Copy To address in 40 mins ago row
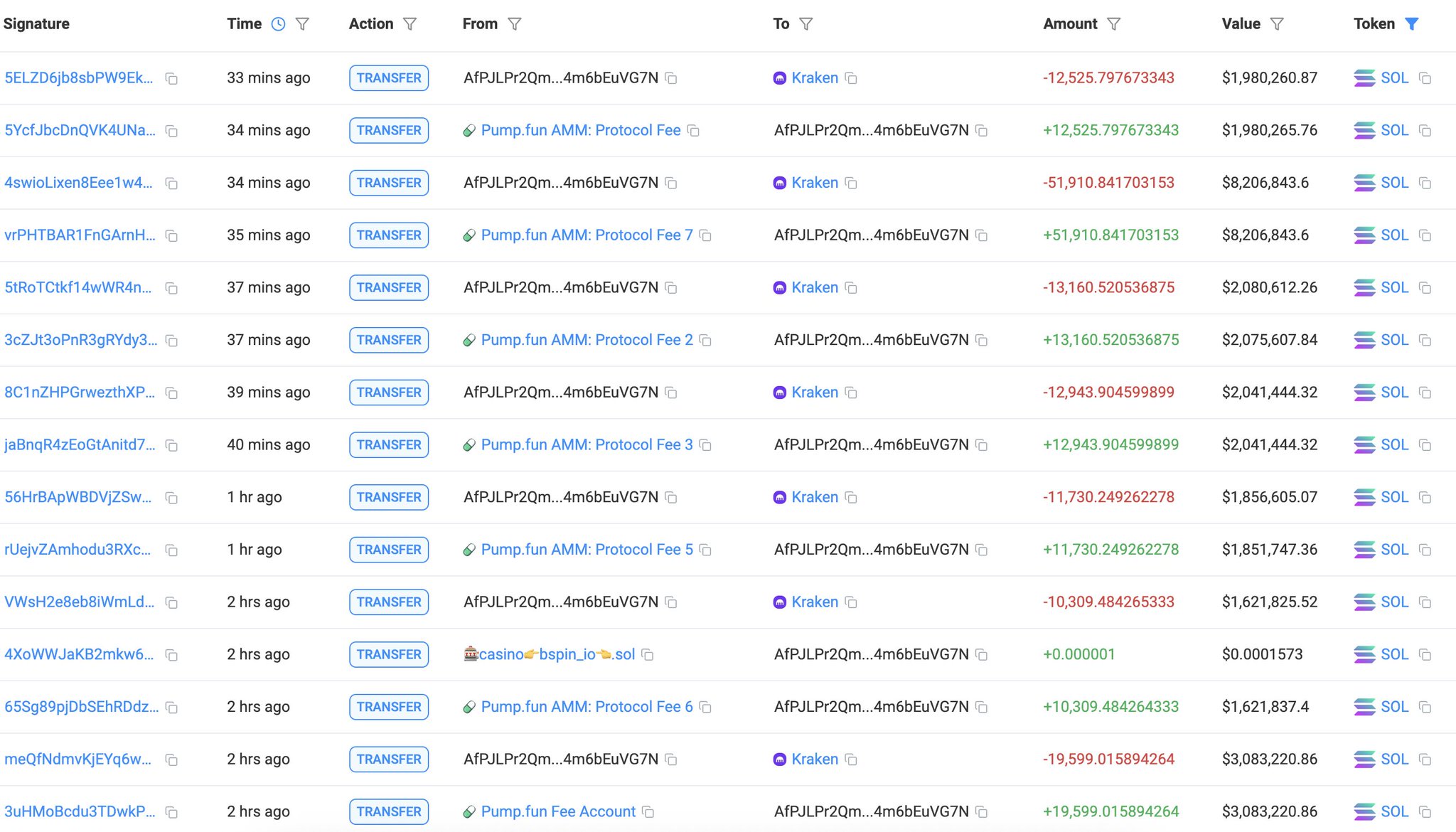Screen dimensions: 1456x832 click(982, 445)
